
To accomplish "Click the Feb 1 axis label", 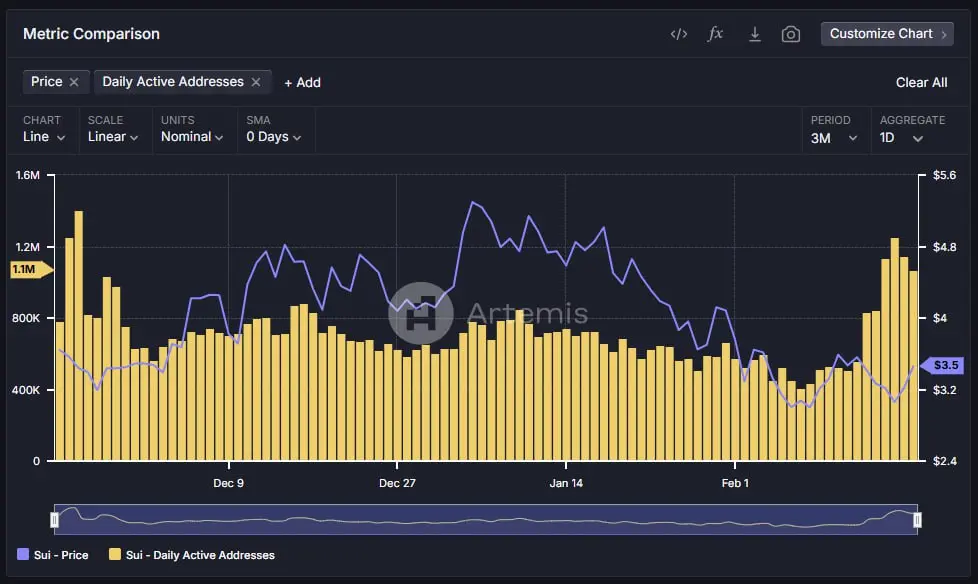I will coord(735,483).
